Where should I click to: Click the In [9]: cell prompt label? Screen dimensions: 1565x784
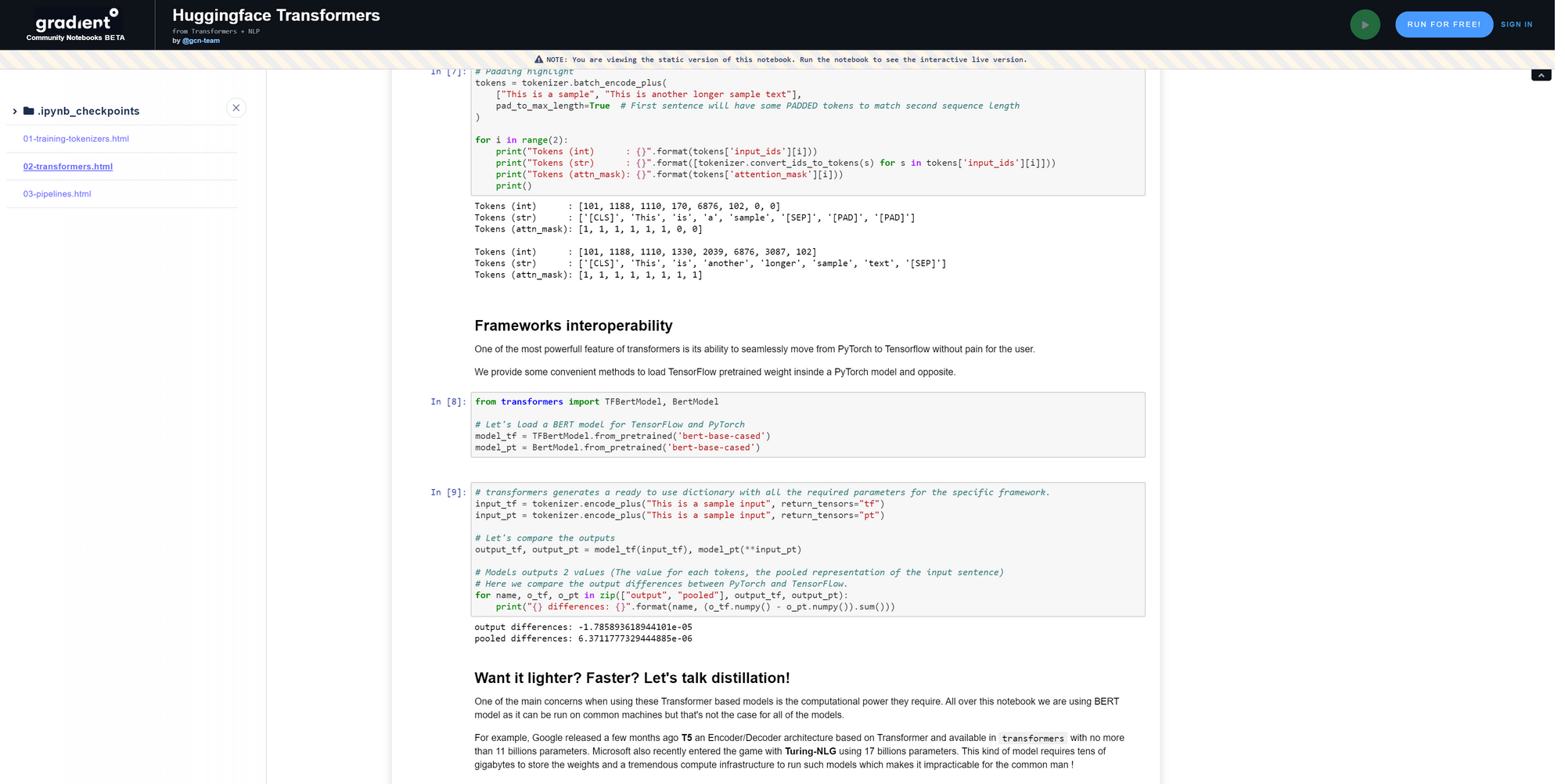[448, 493]
